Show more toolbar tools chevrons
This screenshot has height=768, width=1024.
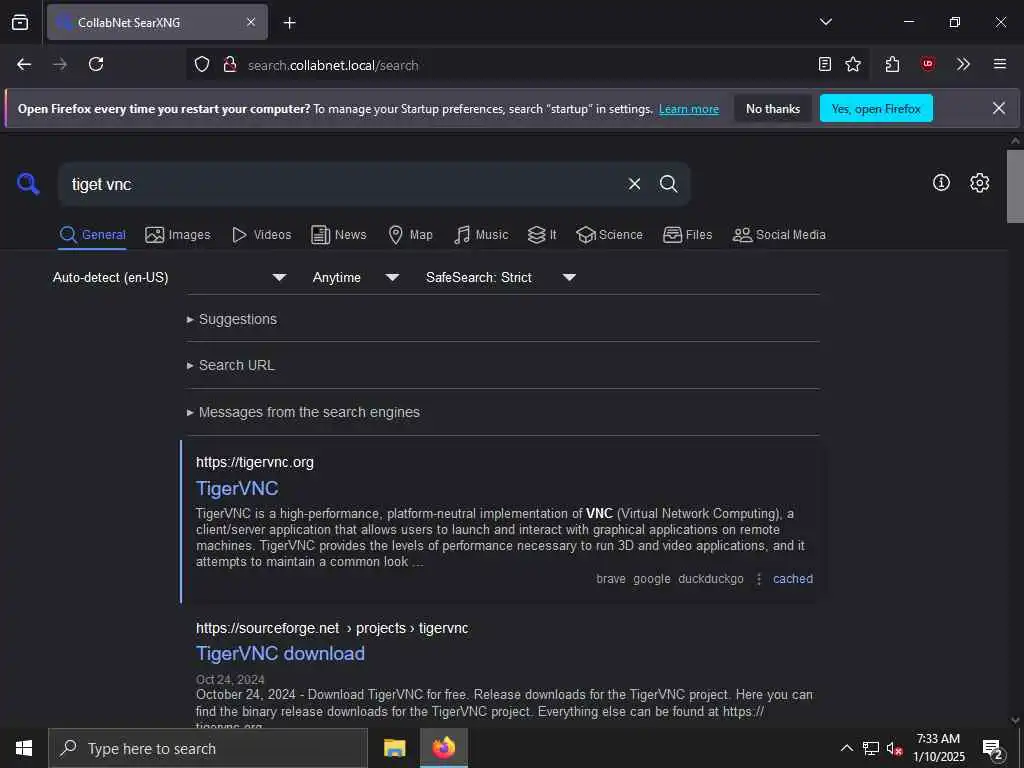click(x=963, y=64)
